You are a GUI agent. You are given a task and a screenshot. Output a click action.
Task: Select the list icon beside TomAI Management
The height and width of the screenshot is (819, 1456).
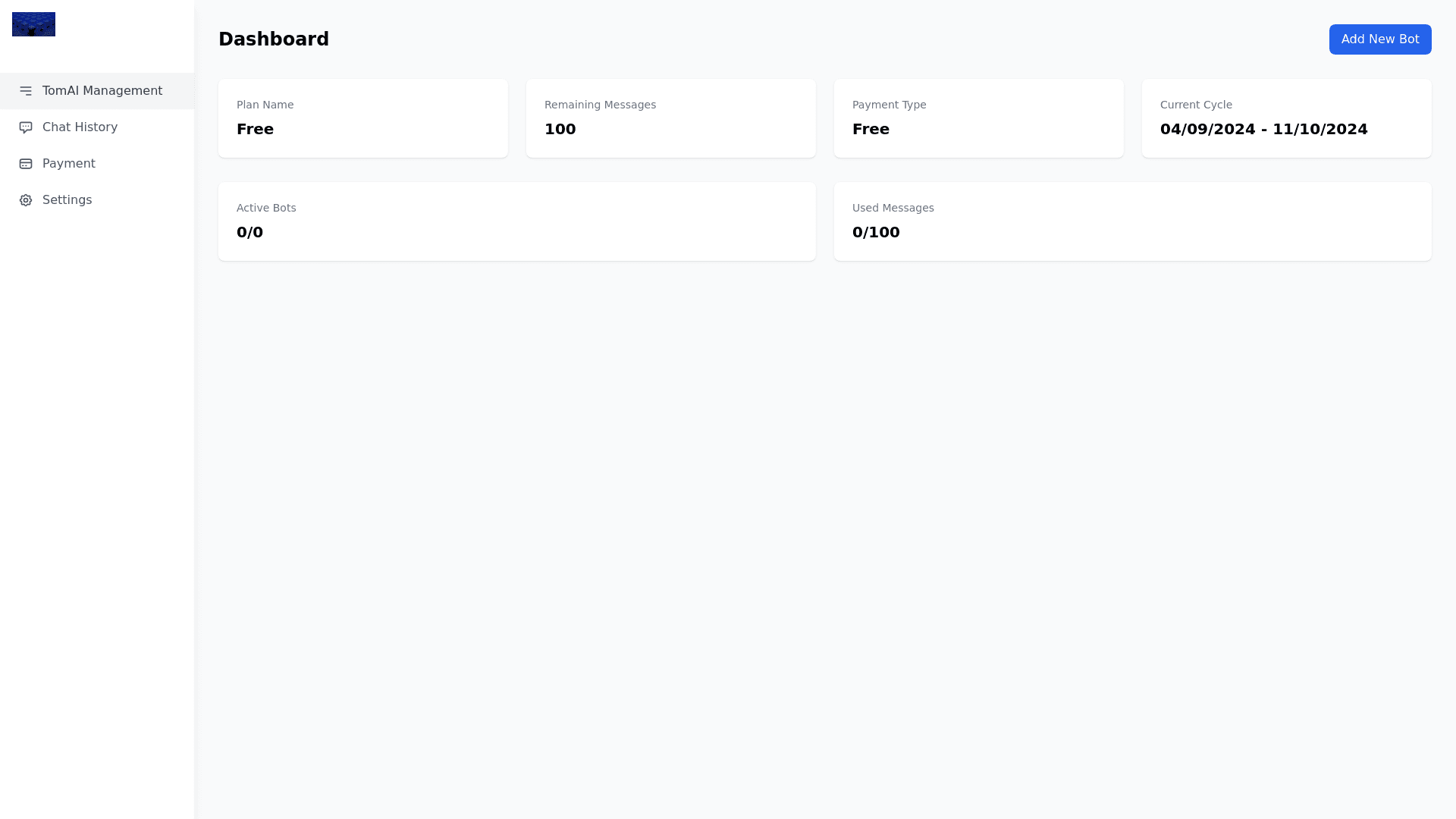click(27, 91)
